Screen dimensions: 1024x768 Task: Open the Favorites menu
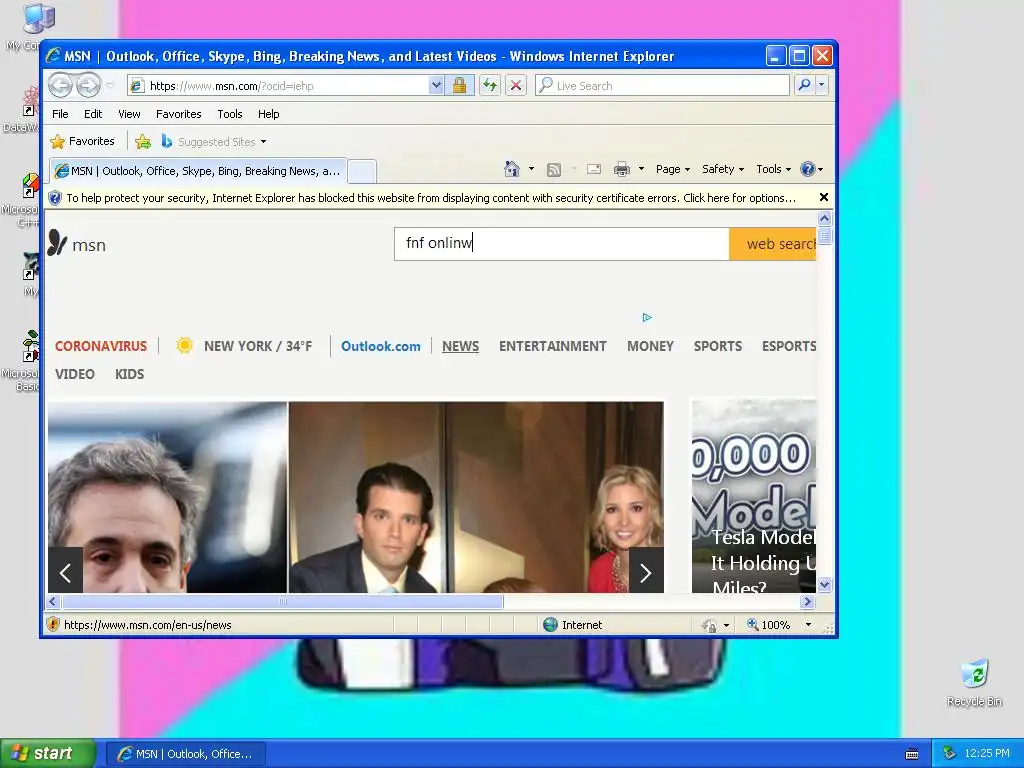pos(178,114)
